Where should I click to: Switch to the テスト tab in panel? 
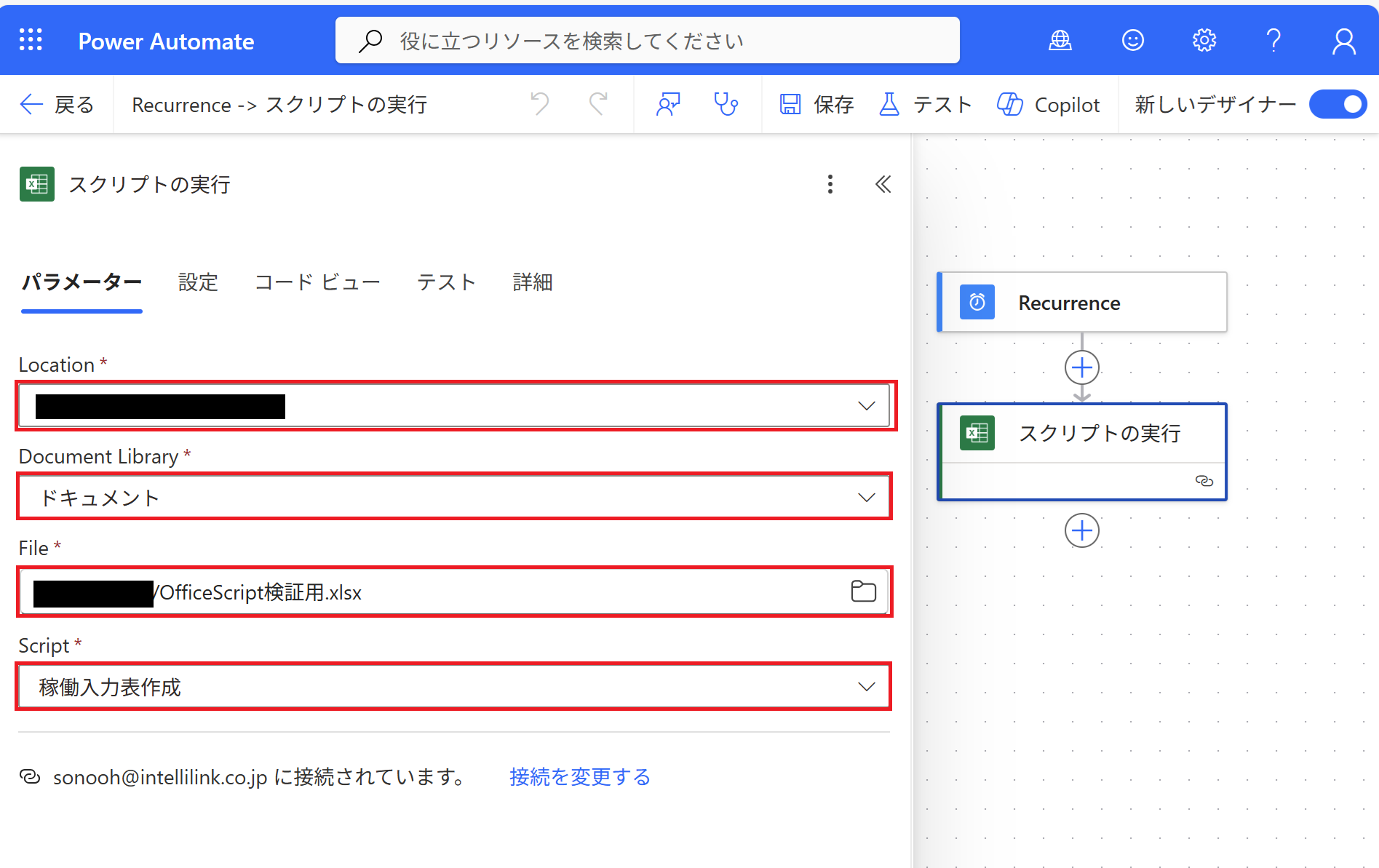click(446, 282)
